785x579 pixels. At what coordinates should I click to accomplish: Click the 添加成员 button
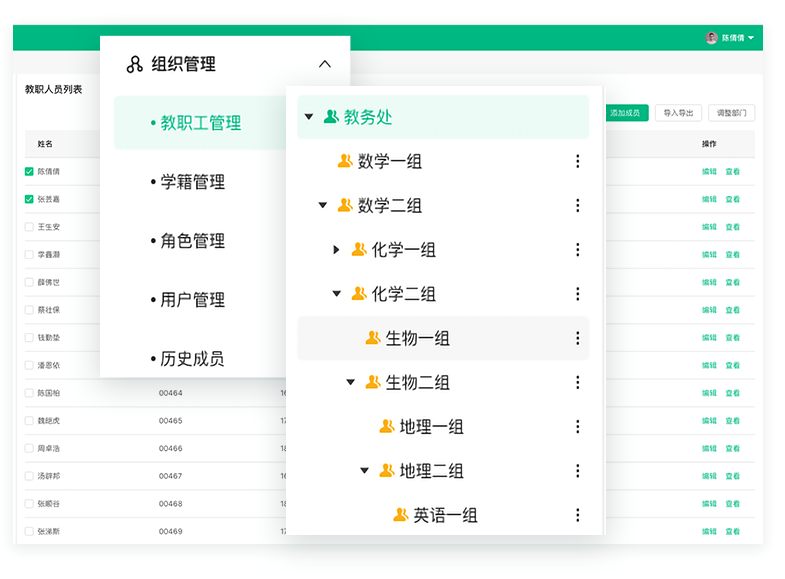[x=626, y=113]
